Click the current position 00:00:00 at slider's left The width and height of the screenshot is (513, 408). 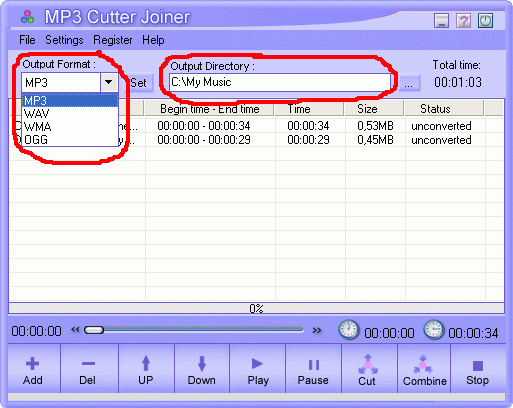click(x=36, y=331)
